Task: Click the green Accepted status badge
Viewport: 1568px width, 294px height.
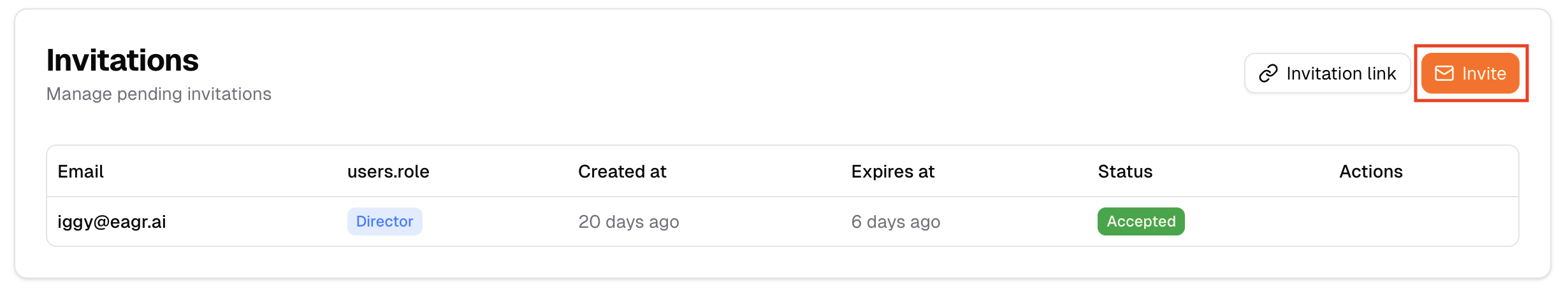Action: pos(1141,221)
